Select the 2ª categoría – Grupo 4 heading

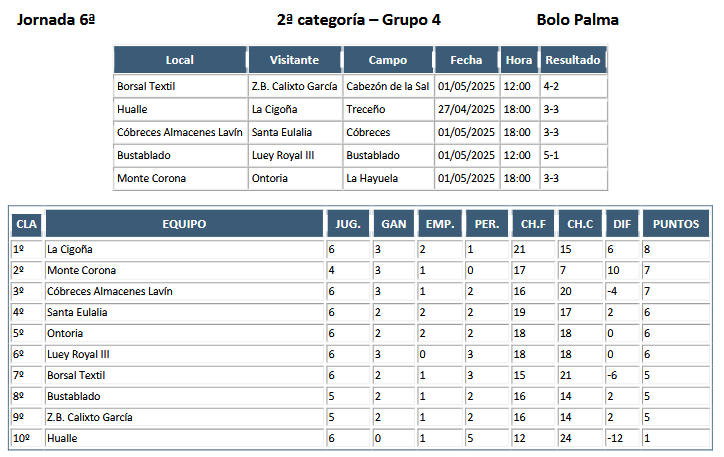[359, 20]
